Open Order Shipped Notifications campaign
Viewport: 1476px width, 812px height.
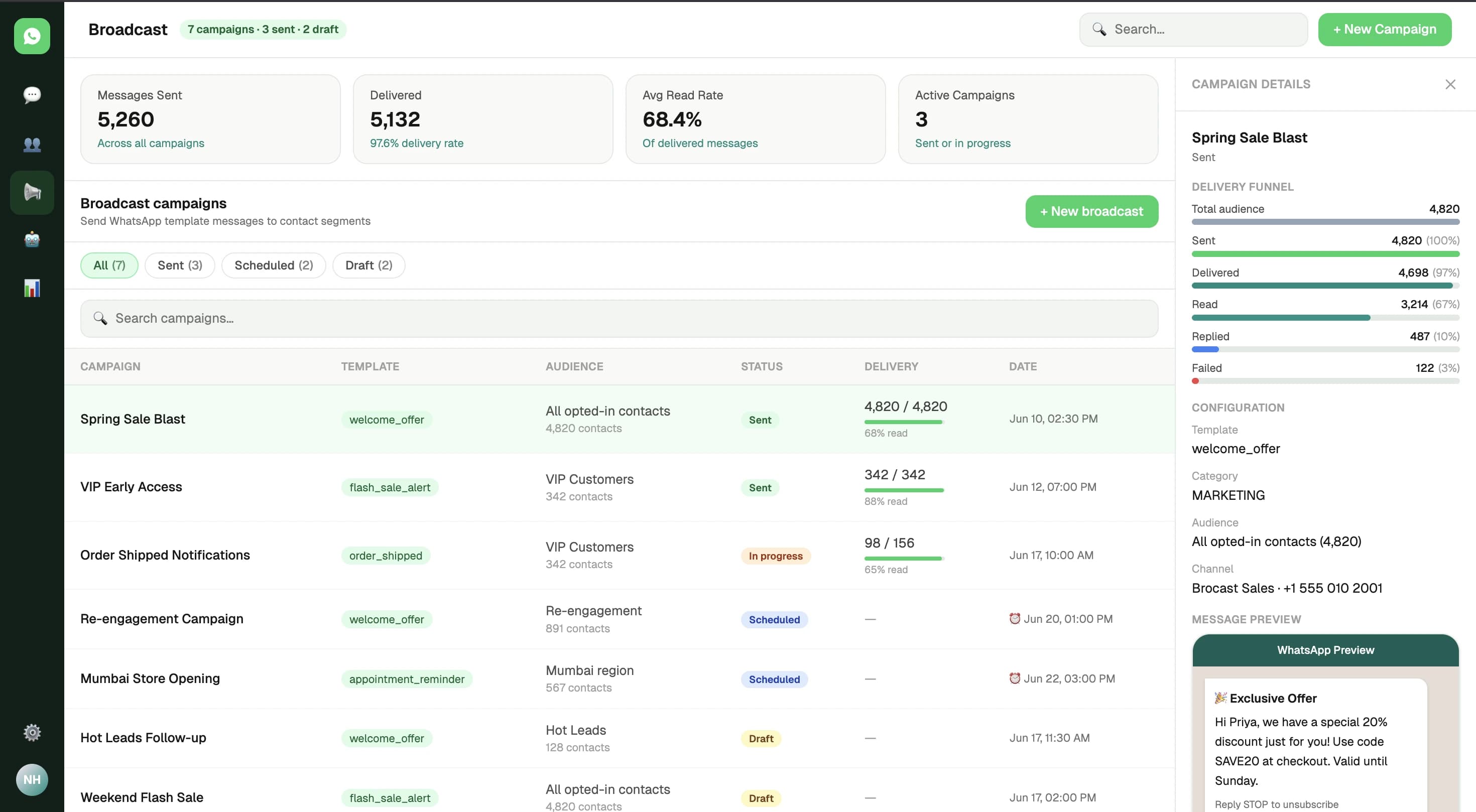coord(620,556)
